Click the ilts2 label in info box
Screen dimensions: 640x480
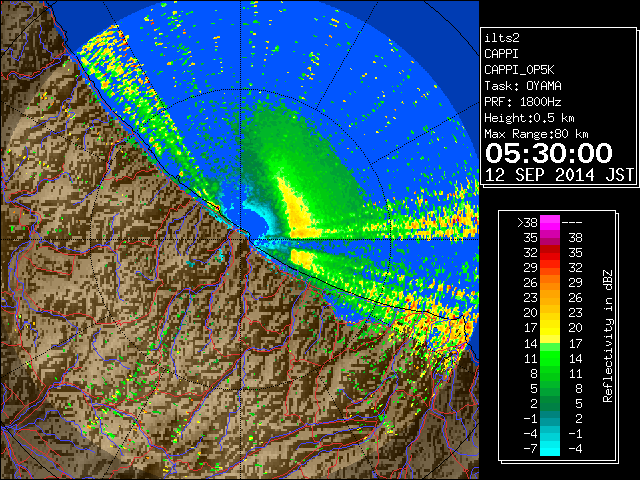[x=502, y=38]
